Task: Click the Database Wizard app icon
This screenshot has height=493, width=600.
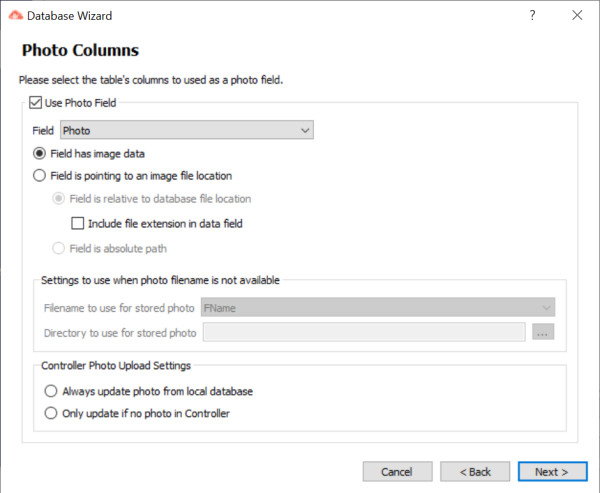Action: [x=16, y=15]
